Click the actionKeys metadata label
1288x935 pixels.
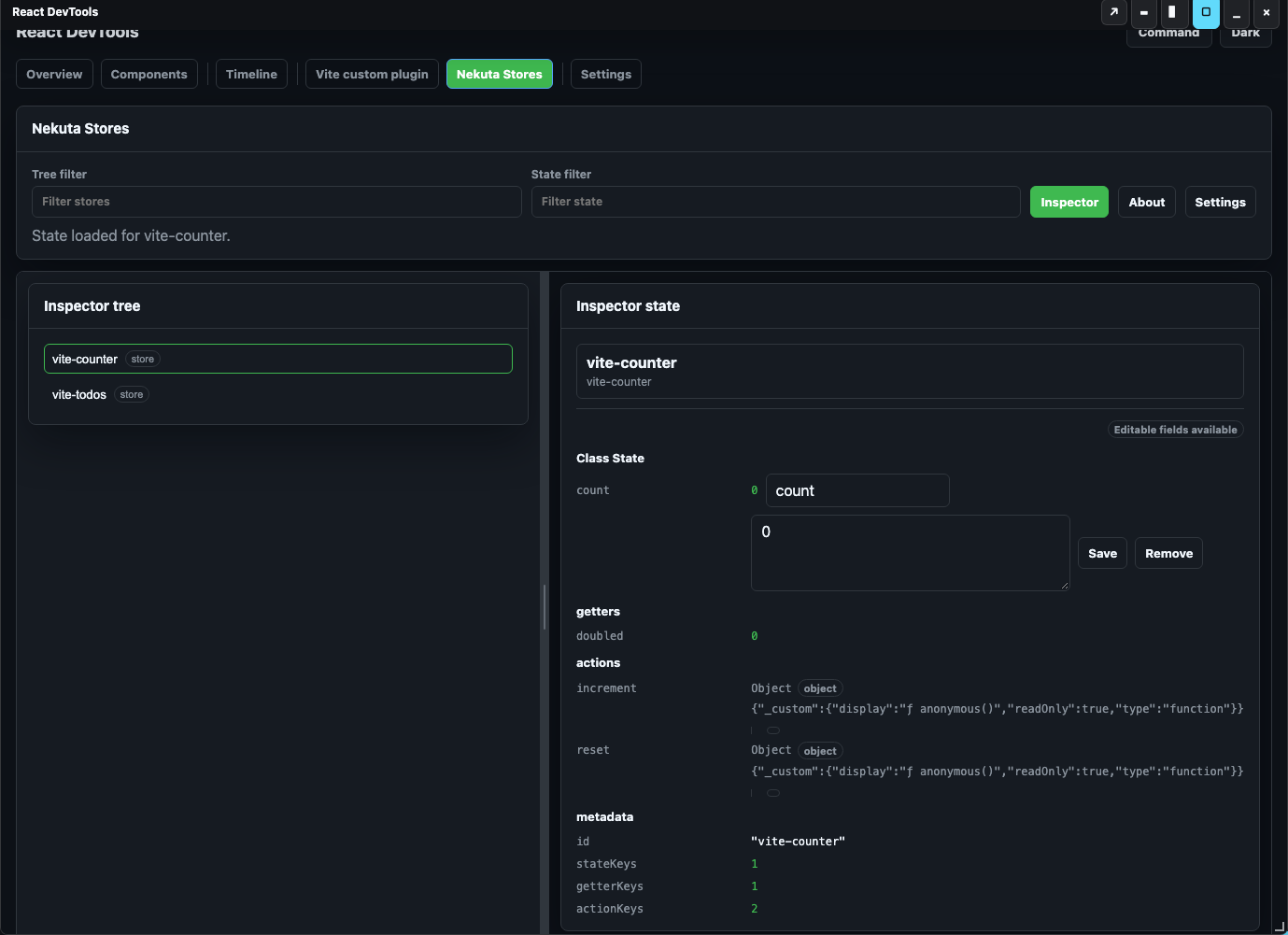pyautogui.click(x=610, y=909)
